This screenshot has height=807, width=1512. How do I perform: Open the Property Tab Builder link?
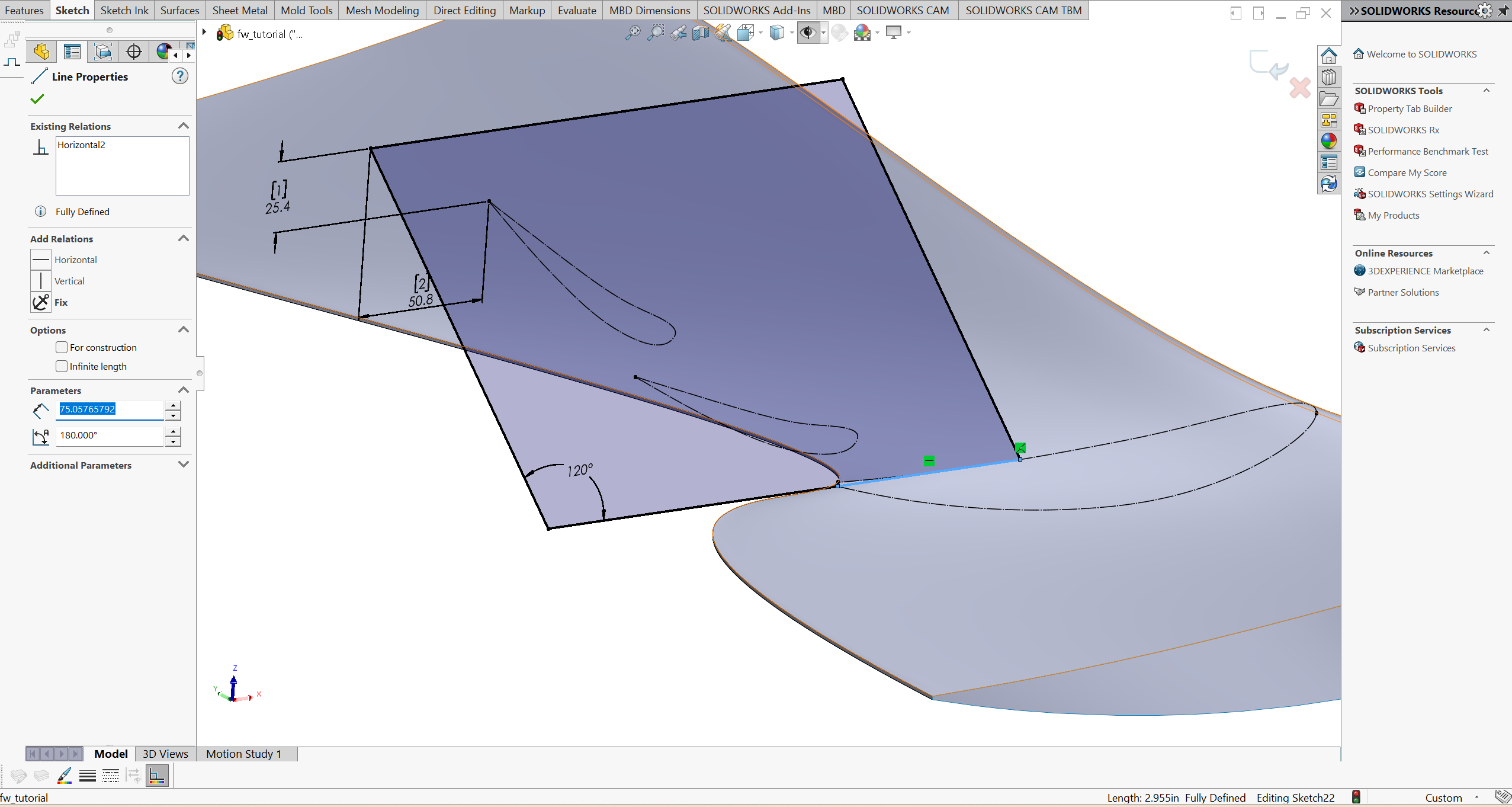tap(1410, 108)
